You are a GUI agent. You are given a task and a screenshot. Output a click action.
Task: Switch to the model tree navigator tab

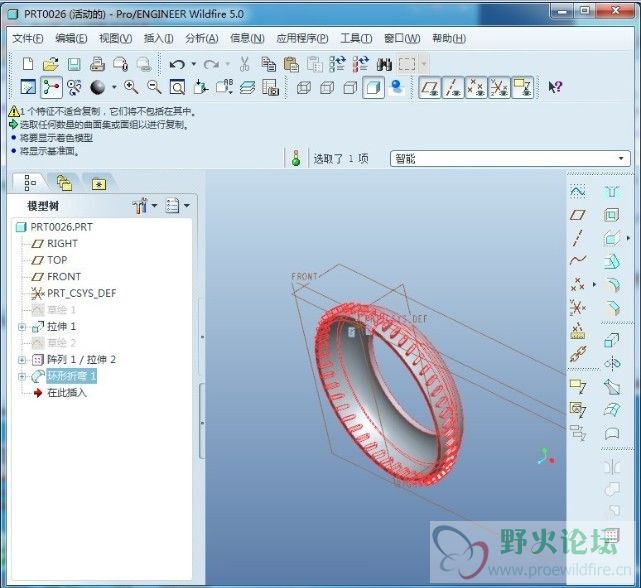(30, 183)
